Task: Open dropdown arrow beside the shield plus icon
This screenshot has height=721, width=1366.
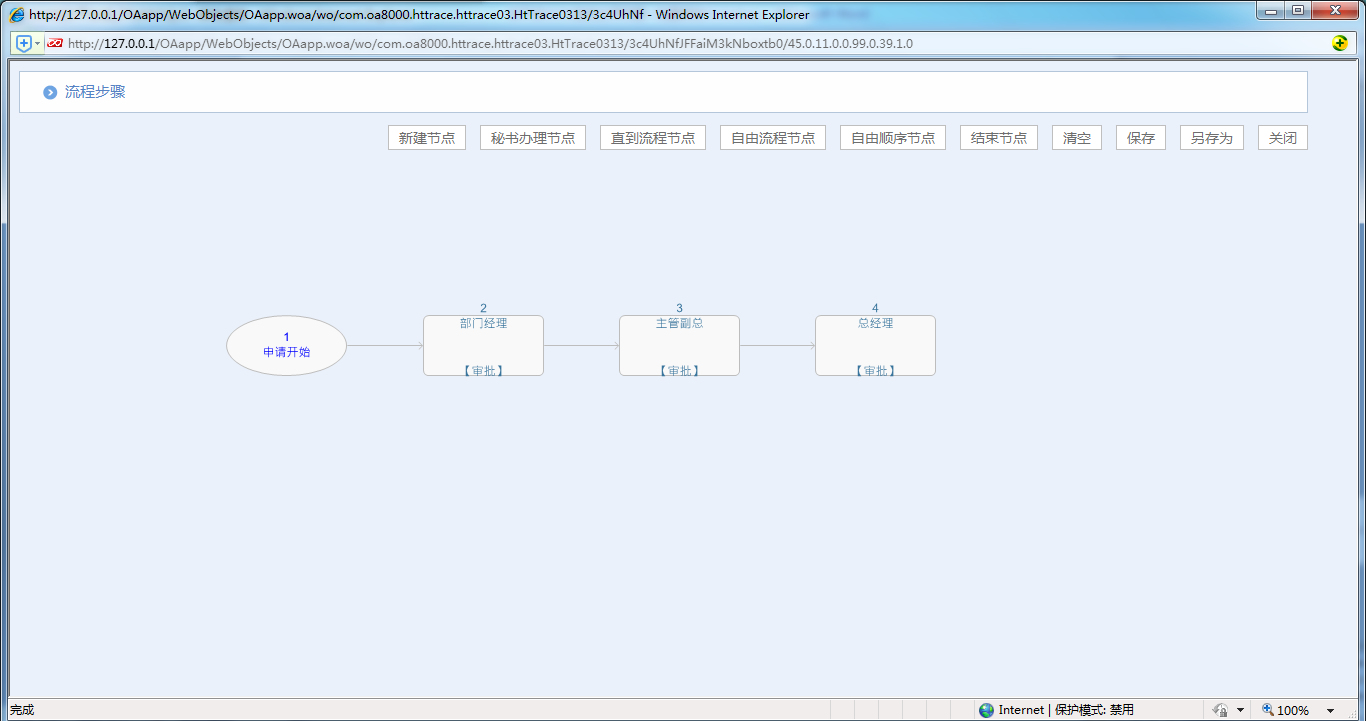Action: [x=38, y=43]
